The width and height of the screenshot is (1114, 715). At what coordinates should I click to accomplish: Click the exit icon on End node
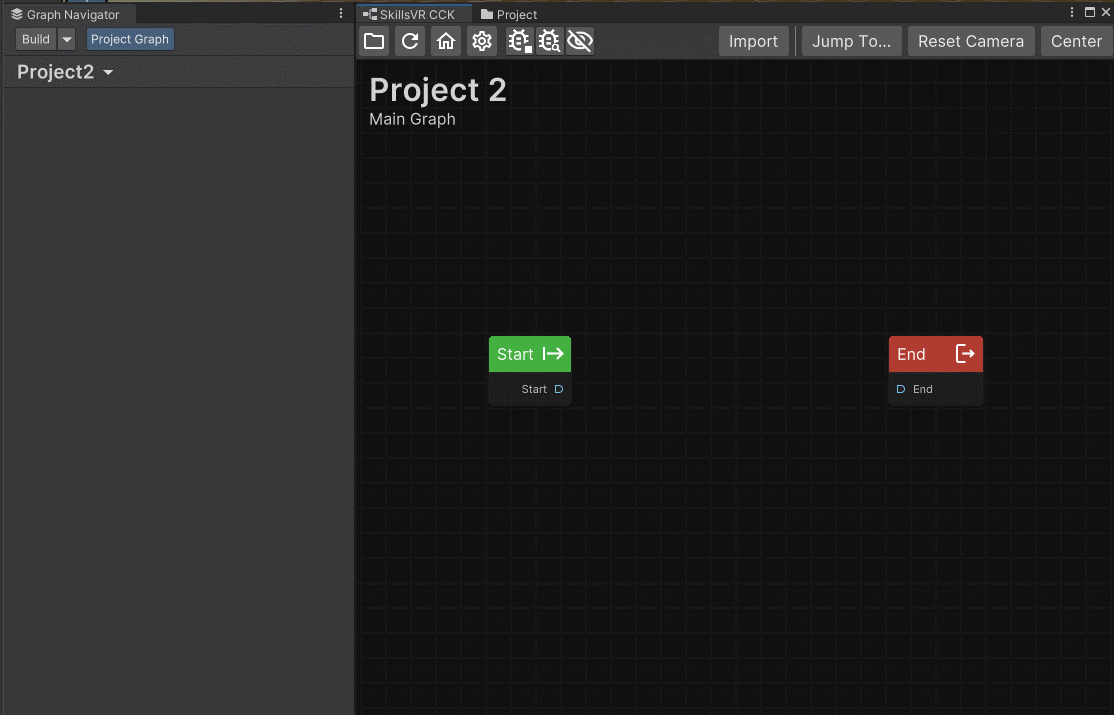click(965, 354)
